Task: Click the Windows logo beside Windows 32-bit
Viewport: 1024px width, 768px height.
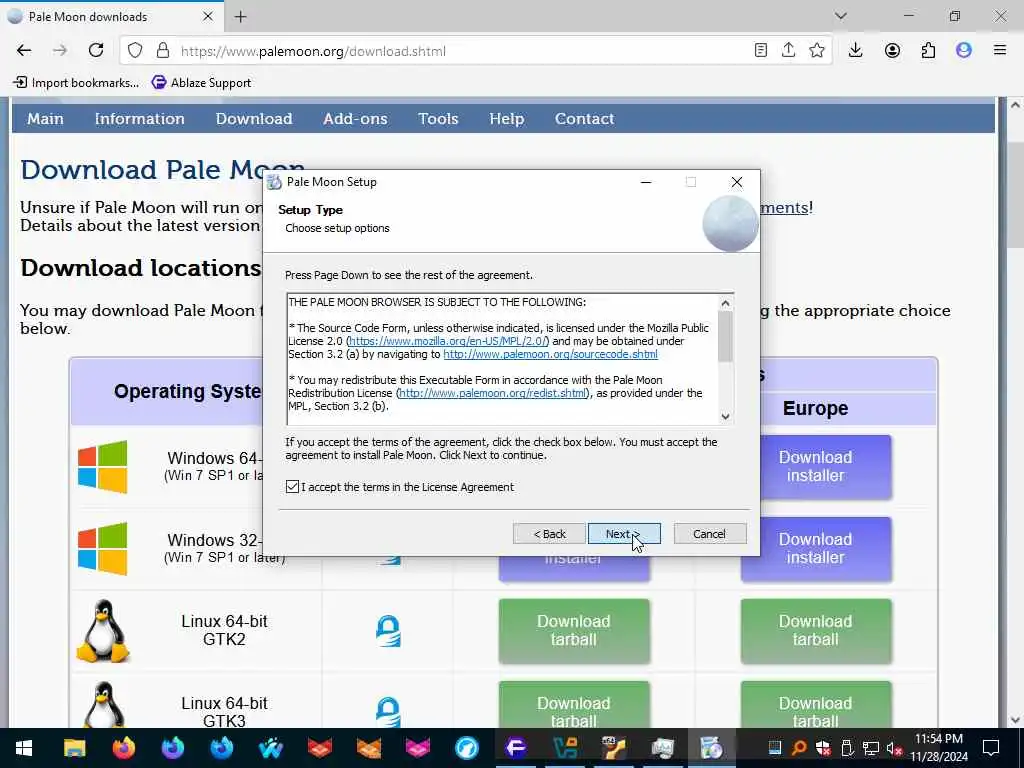Action: pyautogui.click(x=103, y=549)
